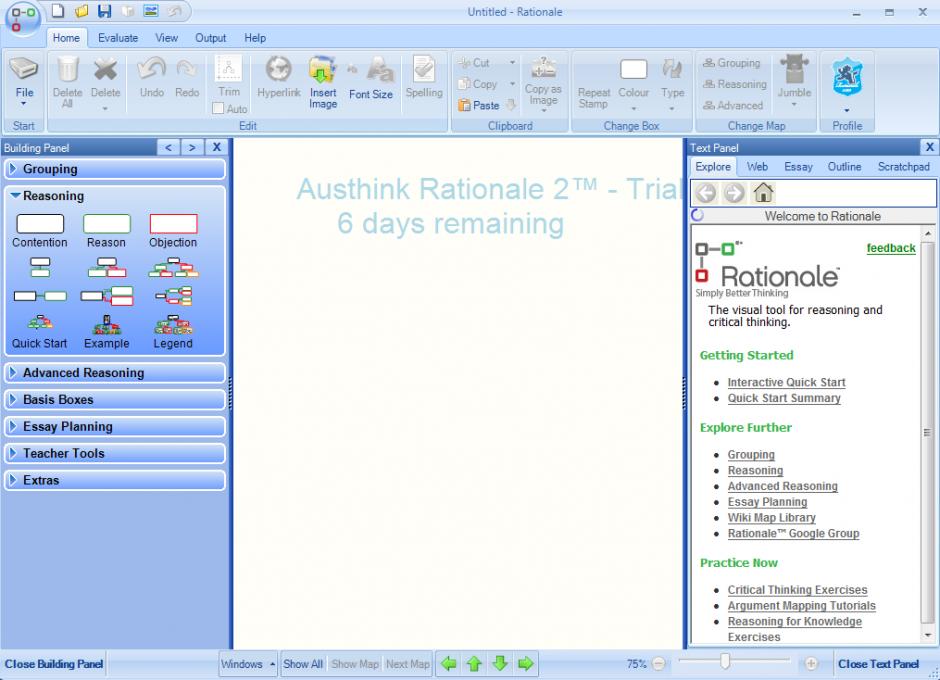Click the forward arrow in Text Panel browser
The image size is (940, 680).
click(x=734, y=192)
